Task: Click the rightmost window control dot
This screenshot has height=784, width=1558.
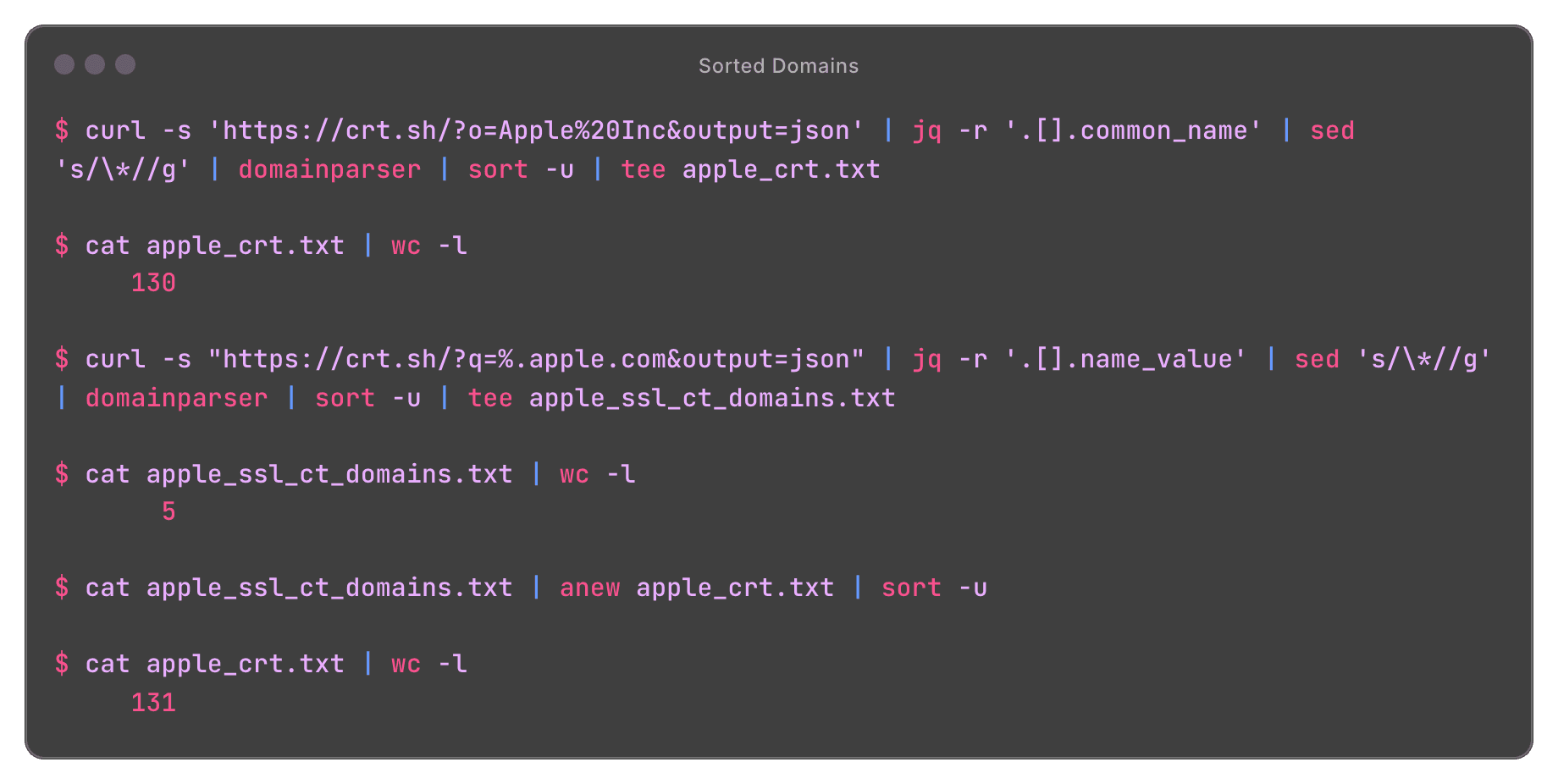Action: tap(125, 64)
